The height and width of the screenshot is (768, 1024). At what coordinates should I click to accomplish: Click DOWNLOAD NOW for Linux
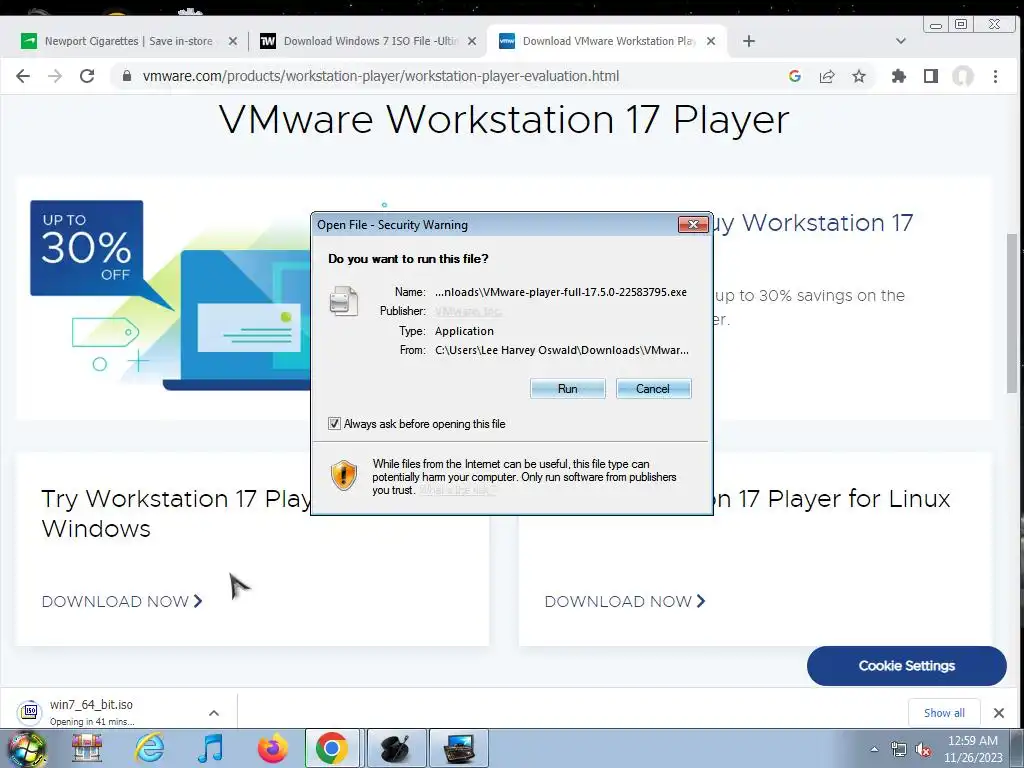click(625, 601)
